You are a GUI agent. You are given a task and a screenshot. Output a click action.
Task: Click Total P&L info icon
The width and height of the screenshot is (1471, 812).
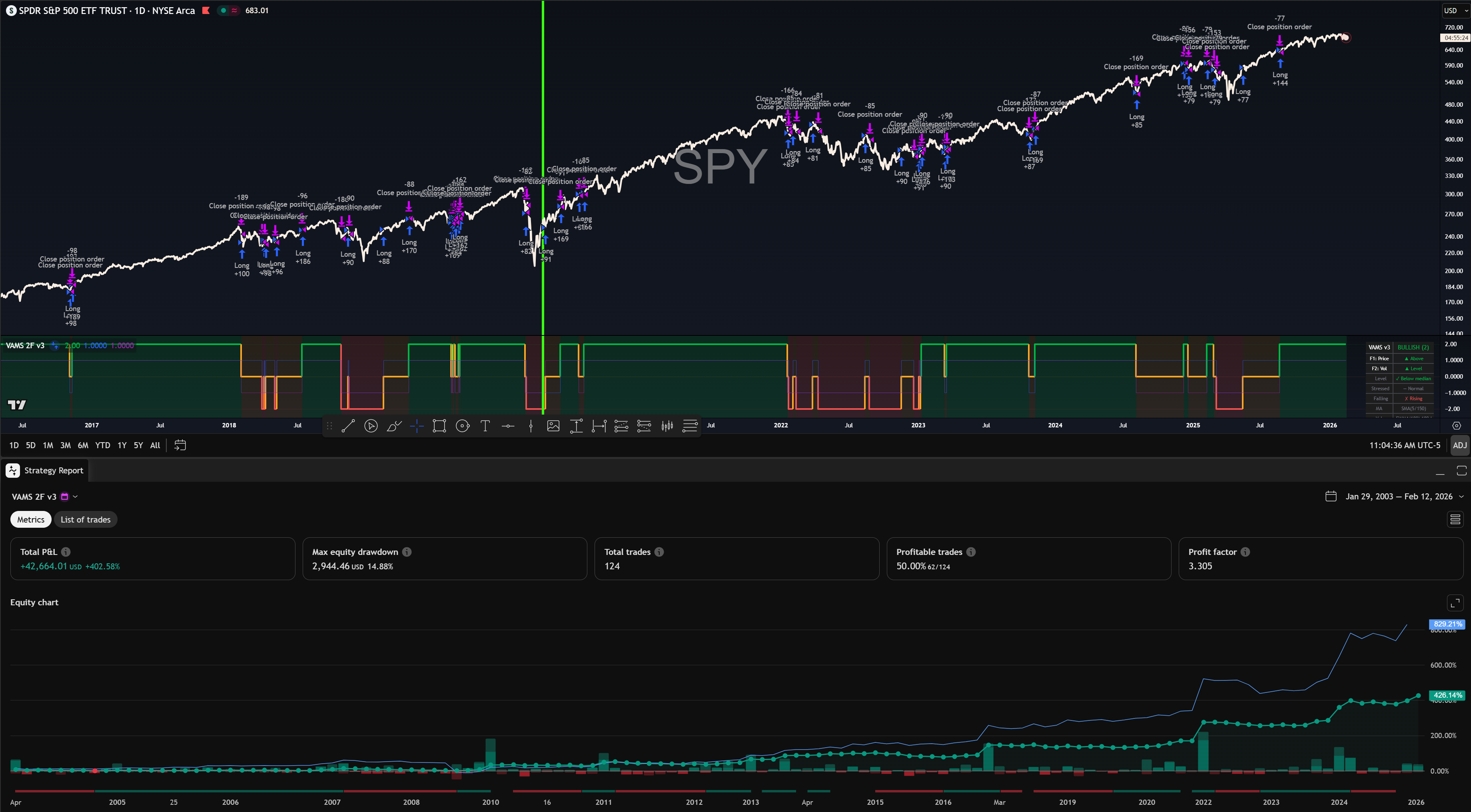(66, 552)
